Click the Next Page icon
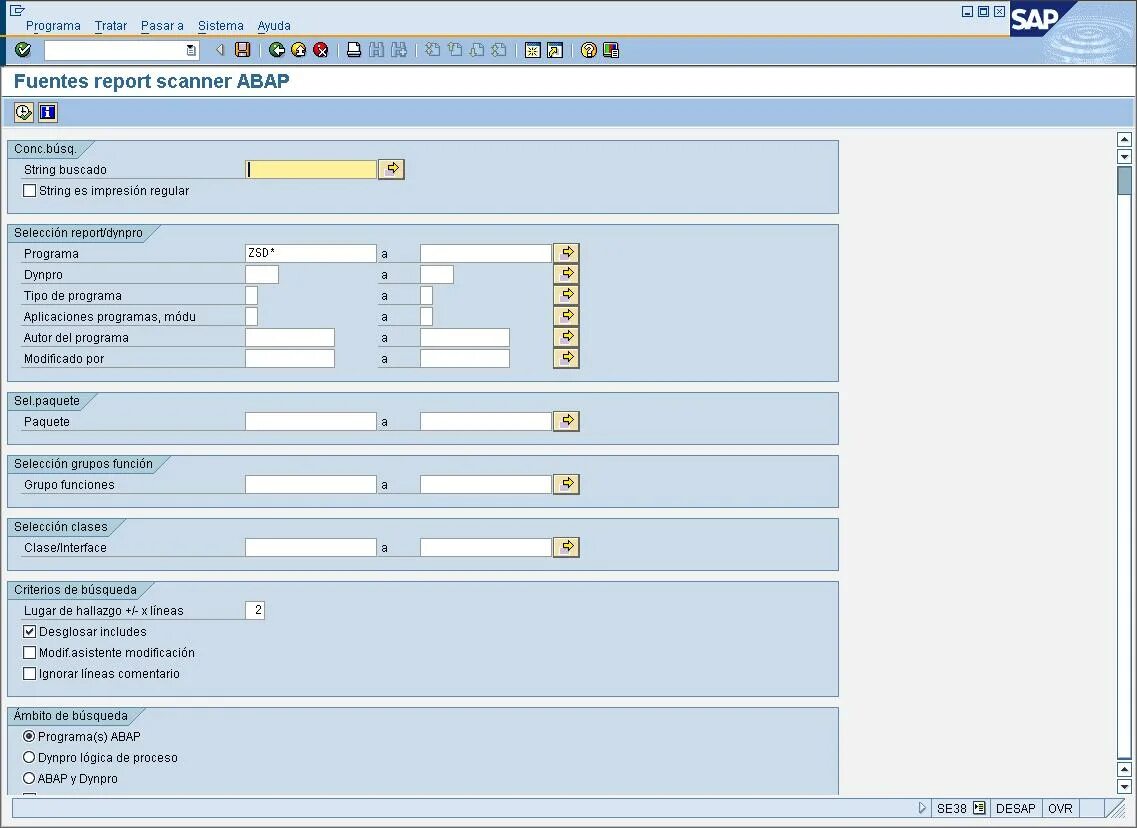The width and height of the screenshot is (1137, 828). click(x=476, y=50)
